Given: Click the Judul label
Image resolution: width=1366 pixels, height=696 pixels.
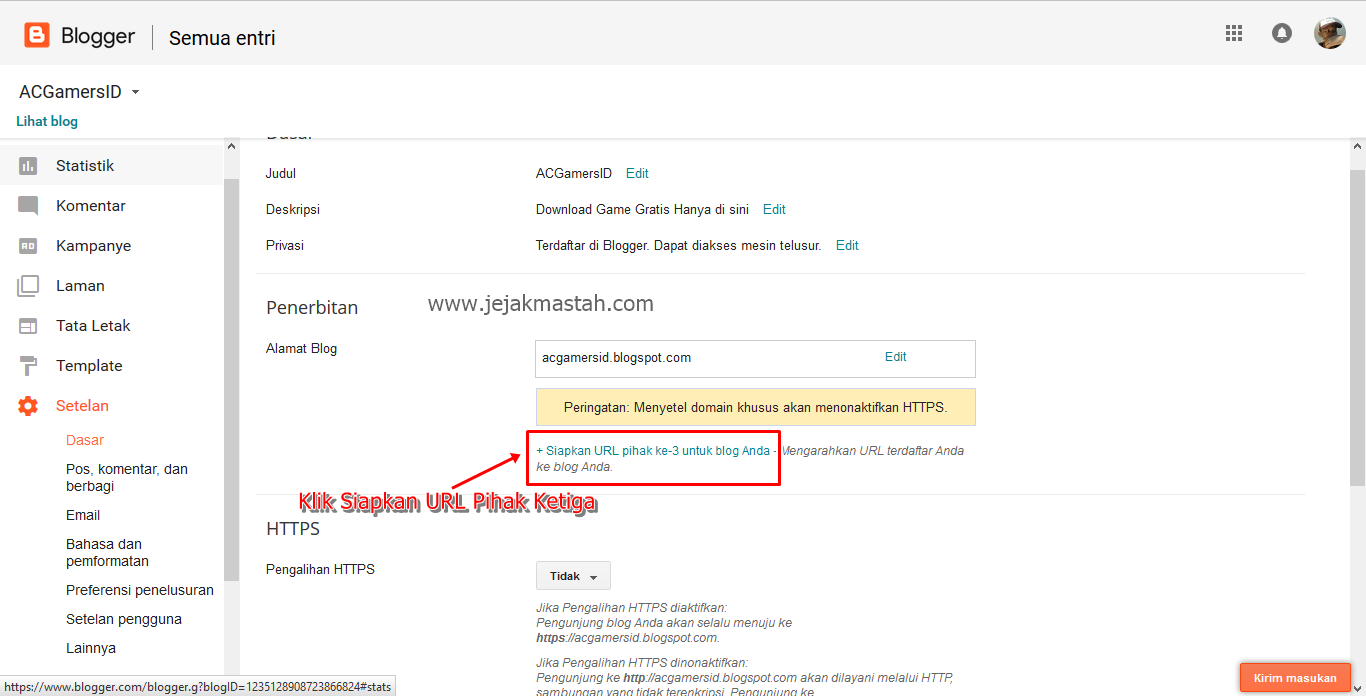Looking at the screenshot, I should [281, 173].
